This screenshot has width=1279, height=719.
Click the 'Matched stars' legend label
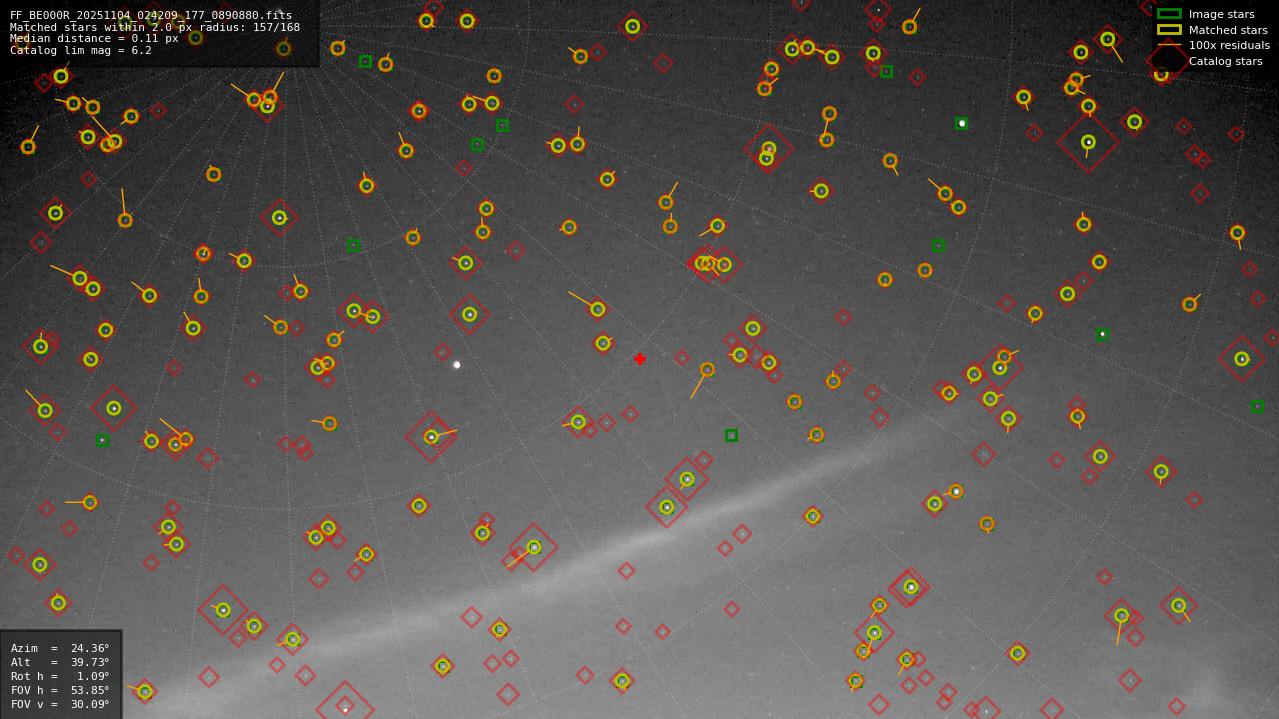tap(1228, 30)
